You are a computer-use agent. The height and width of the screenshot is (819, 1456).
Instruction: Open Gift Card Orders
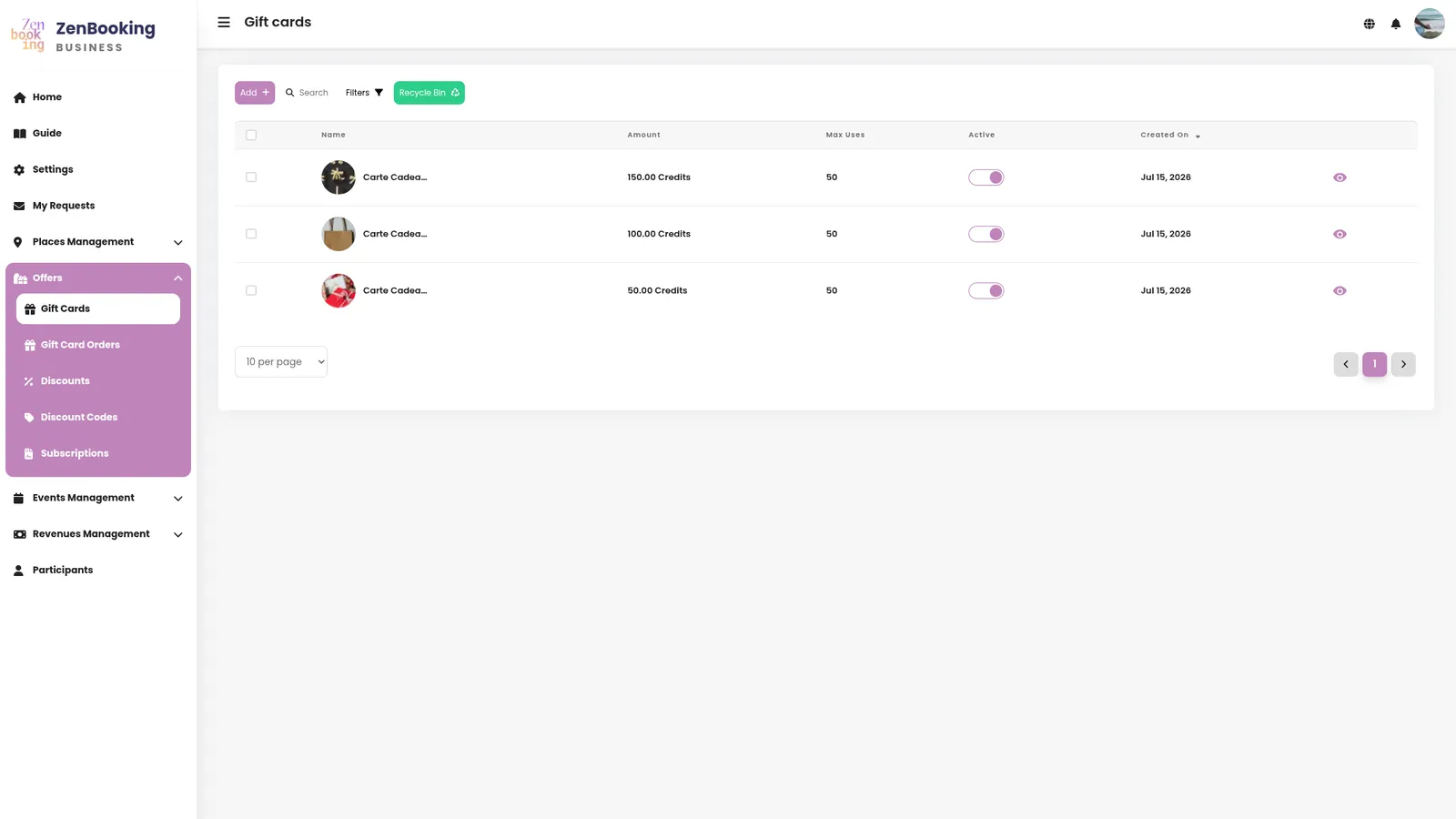point(98,345)
